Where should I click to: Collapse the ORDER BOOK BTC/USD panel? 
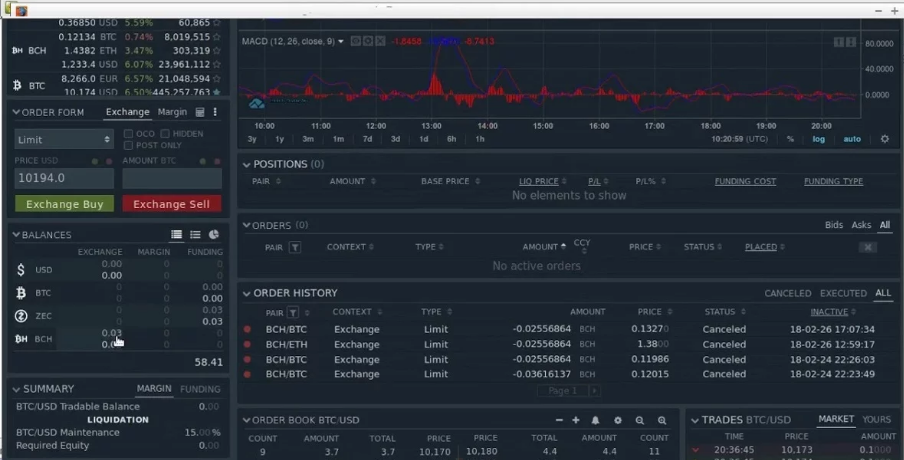tap(247, 420)
